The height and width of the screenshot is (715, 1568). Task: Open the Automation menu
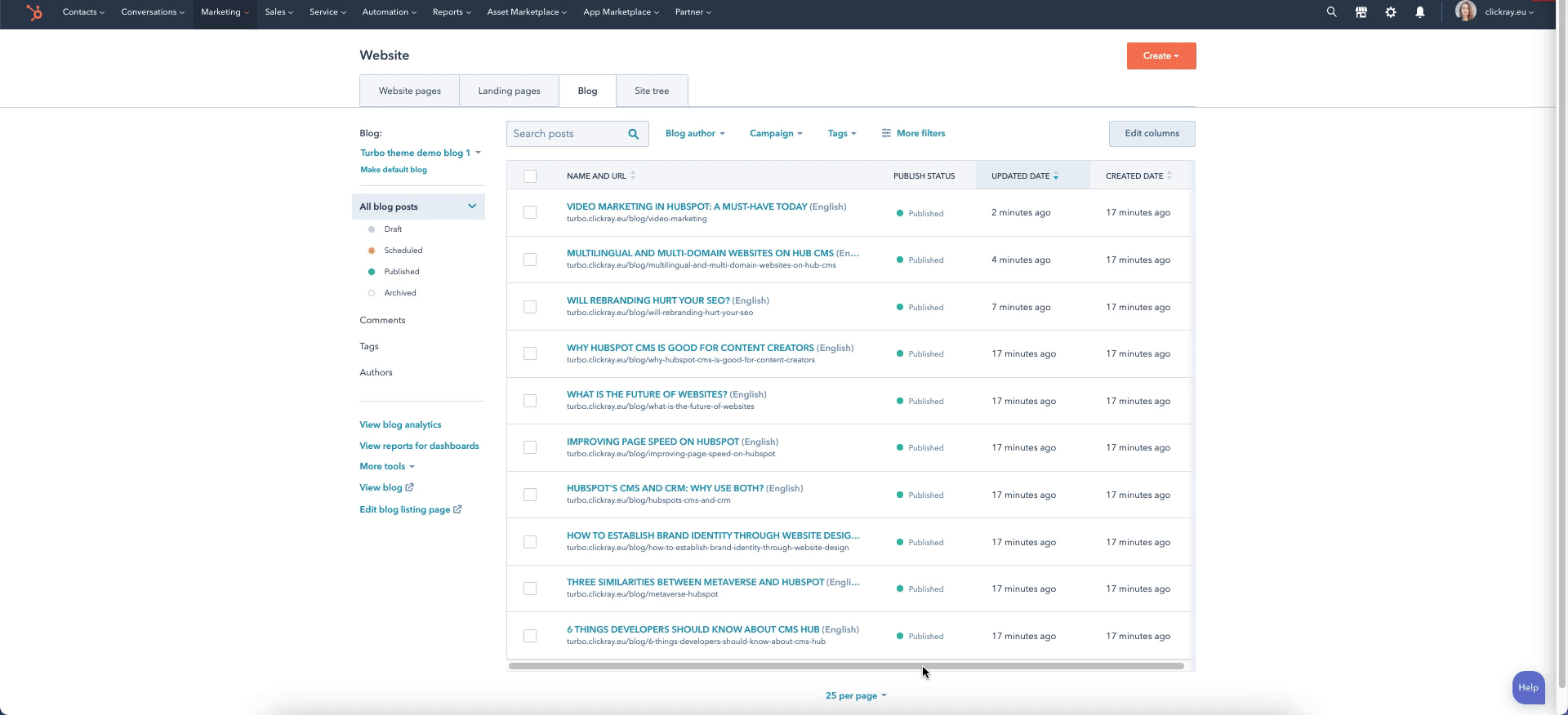click(390, 12)
